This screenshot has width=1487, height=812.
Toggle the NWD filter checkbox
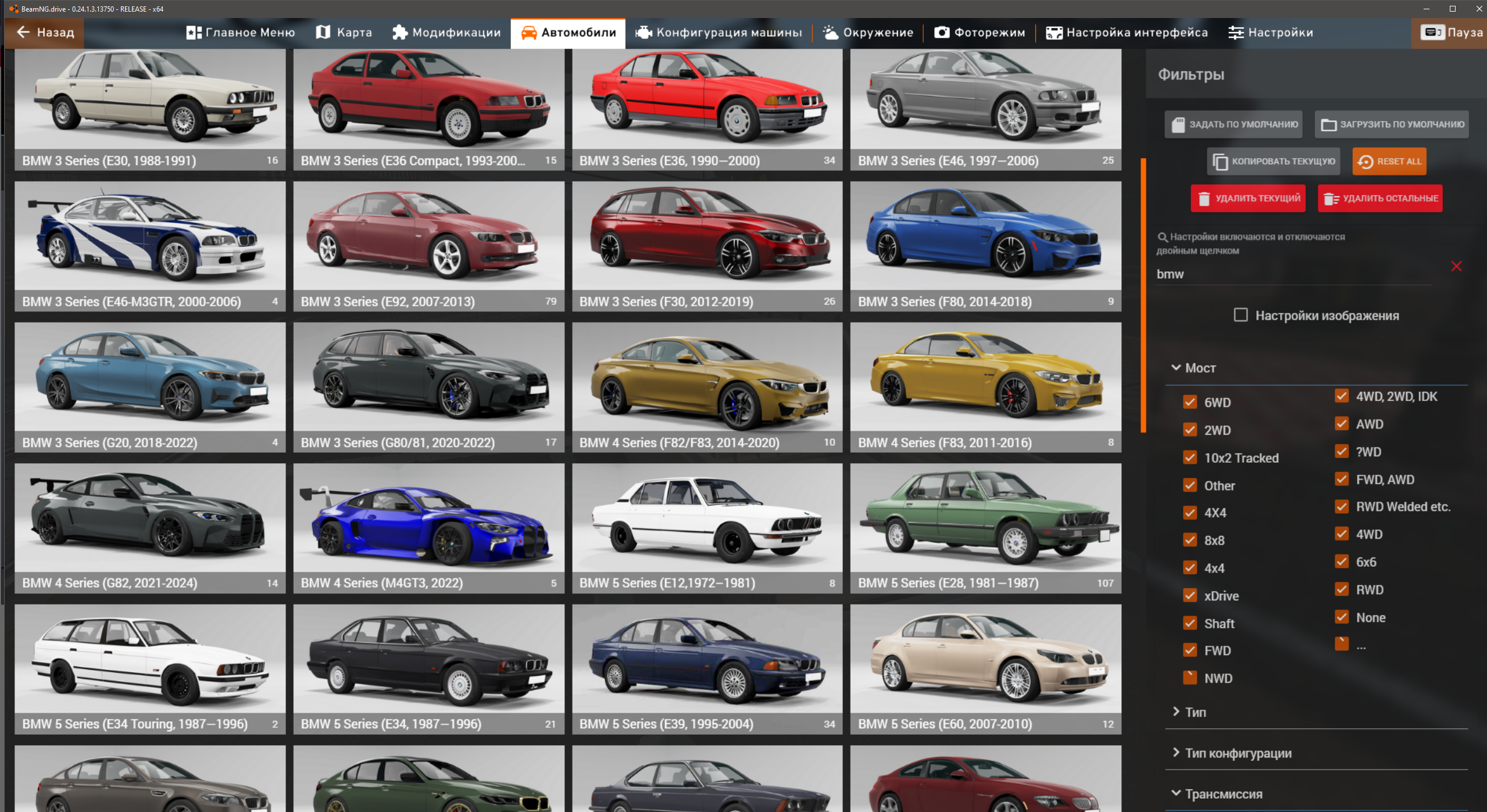(x=1190, y=678)
